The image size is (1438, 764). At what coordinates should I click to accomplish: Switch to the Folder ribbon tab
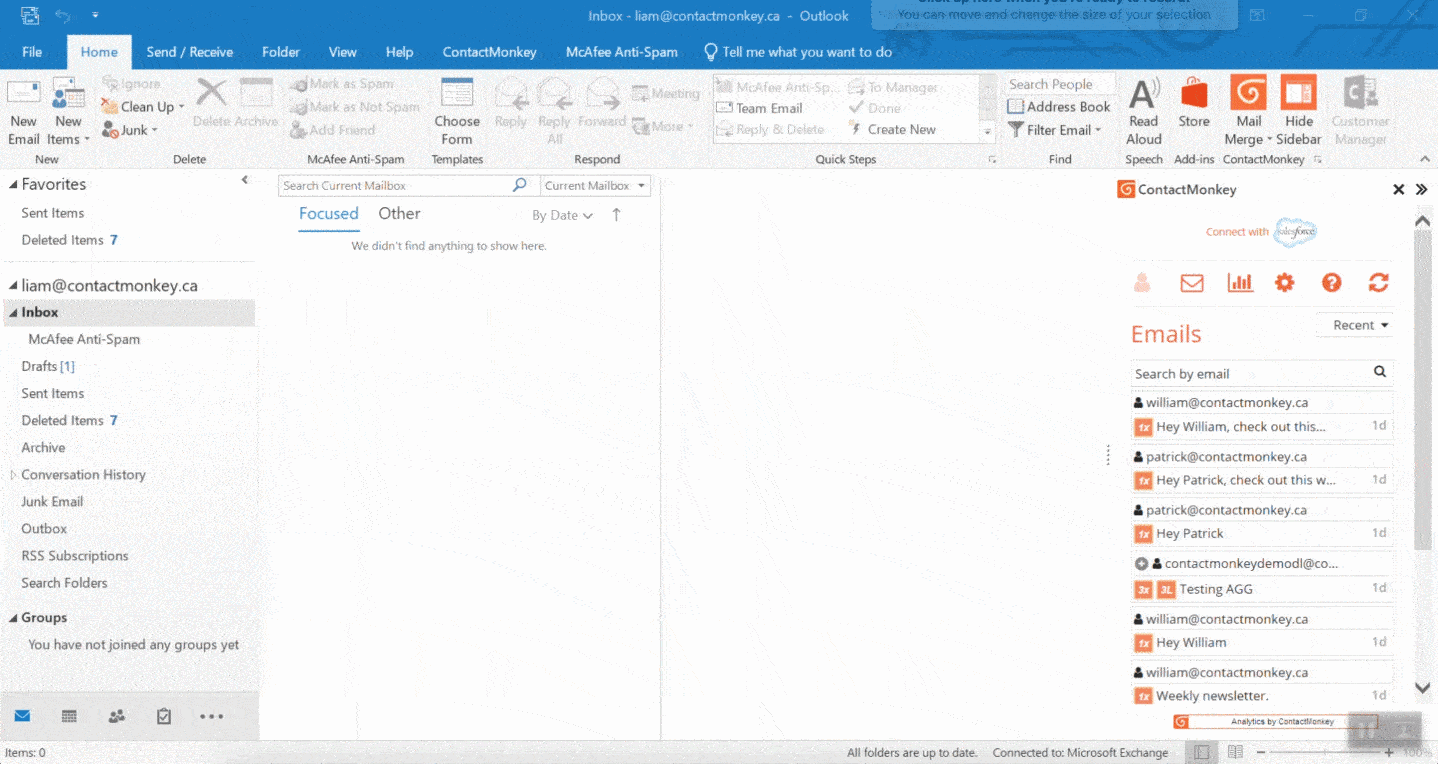click(281, 52)
